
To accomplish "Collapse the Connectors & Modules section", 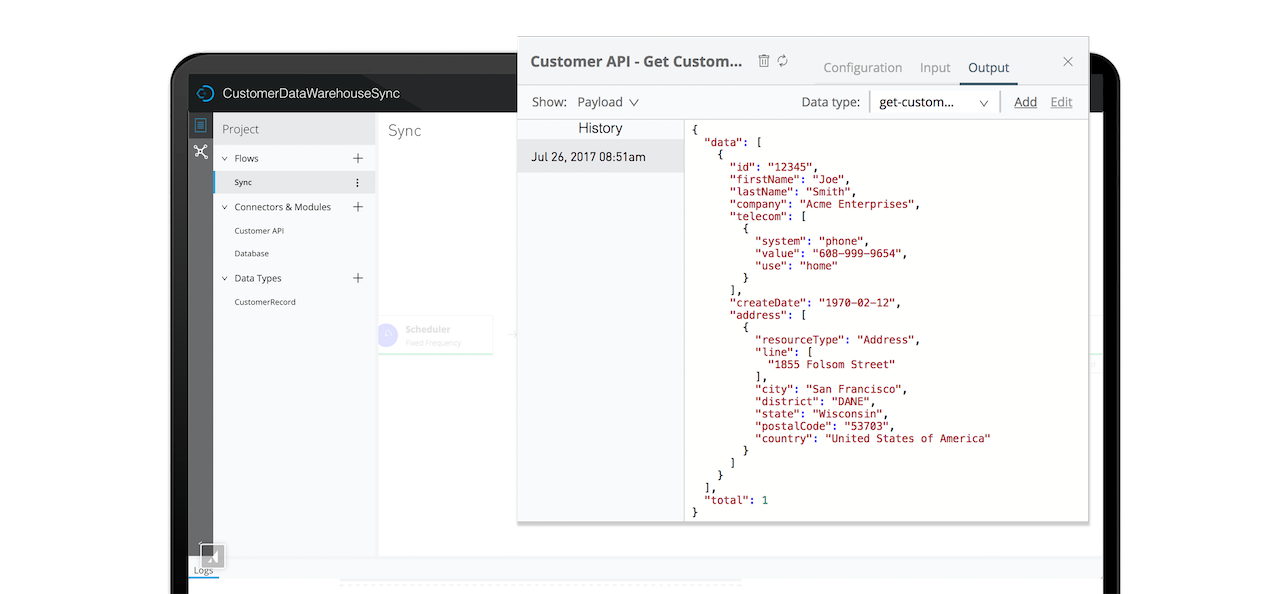I will [x=225, y=207].
